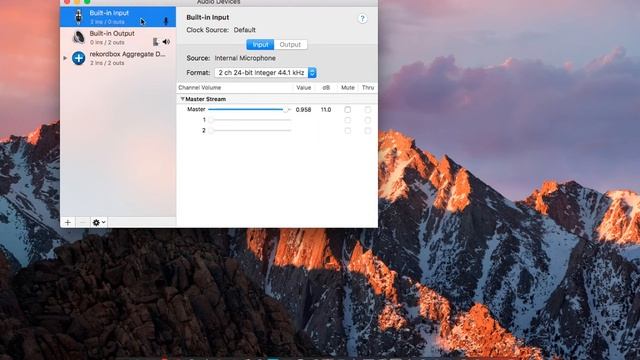Click the Master dB value 11.0 field
The width and height of the screenshot is (640, 360).
(326, 109)
